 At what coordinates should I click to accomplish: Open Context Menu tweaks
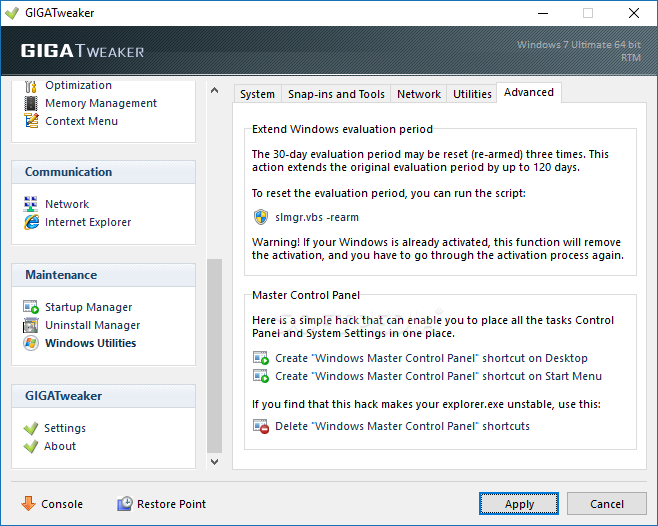81,121
